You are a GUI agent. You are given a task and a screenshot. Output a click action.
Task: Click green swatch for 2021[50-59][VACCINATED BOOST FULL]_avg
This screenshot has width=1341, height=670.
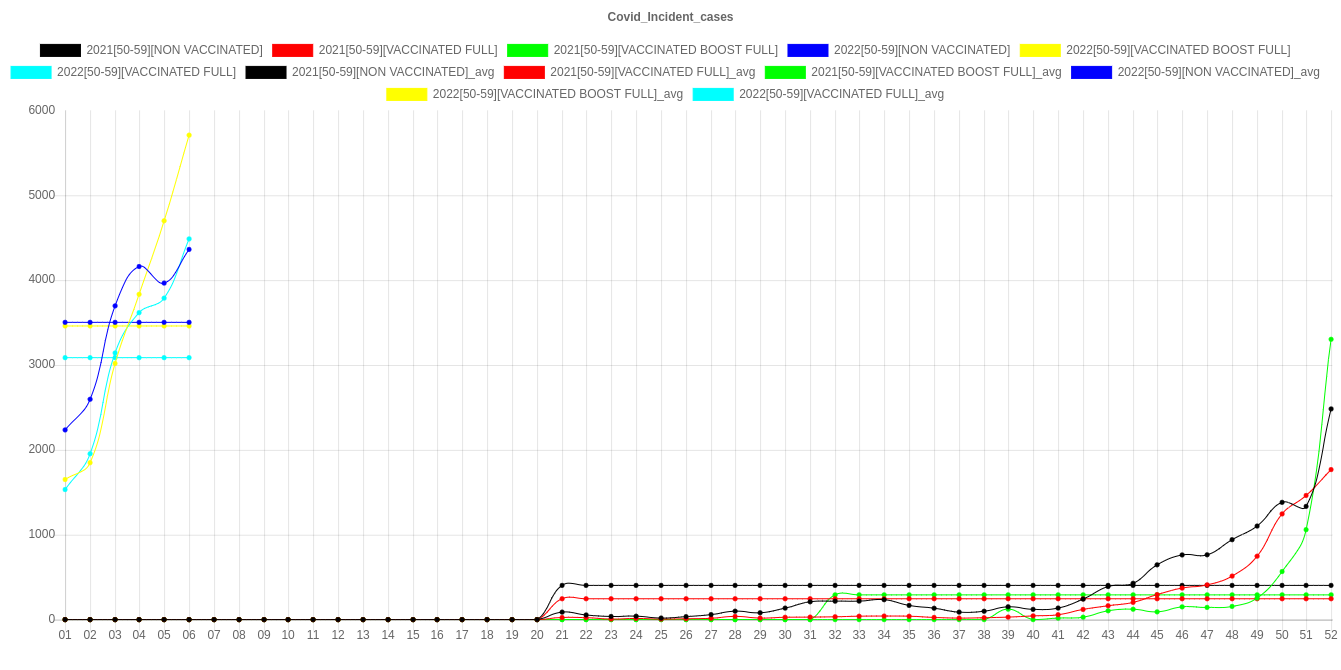point(784,72)
